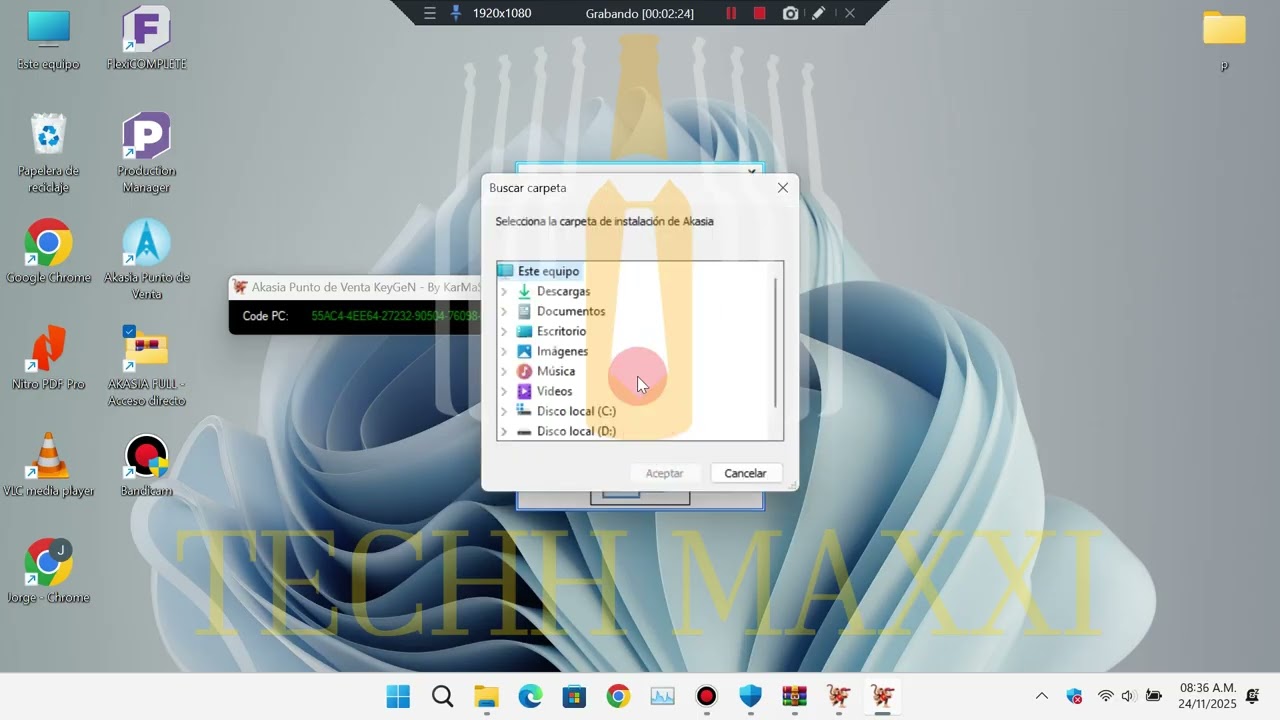
Task: Click the Cancelar button
Action: [x=745, y=473]
